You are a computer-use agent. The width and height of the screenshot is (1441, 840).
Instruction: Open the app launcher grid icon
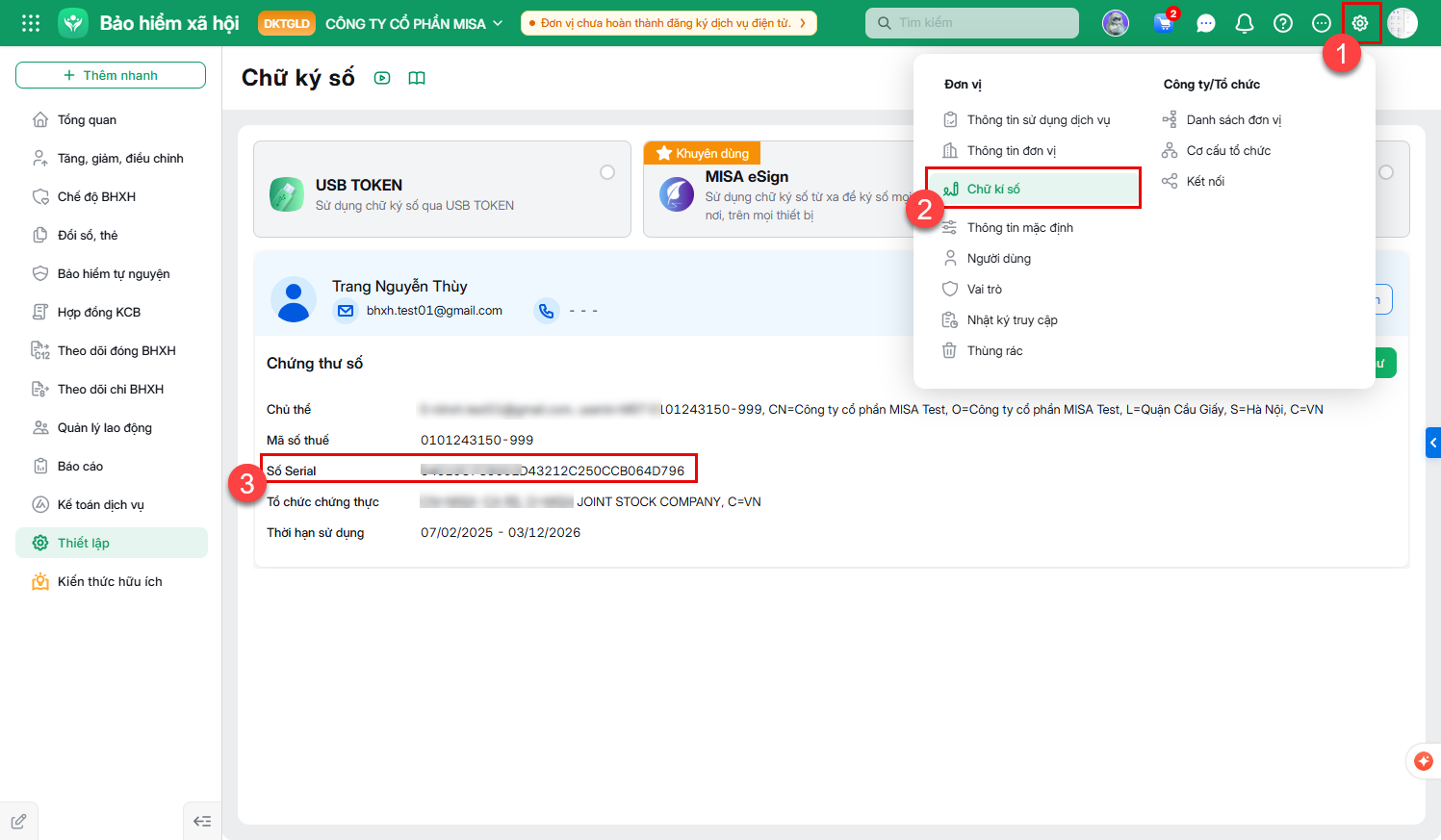click(x=31, y=23)
